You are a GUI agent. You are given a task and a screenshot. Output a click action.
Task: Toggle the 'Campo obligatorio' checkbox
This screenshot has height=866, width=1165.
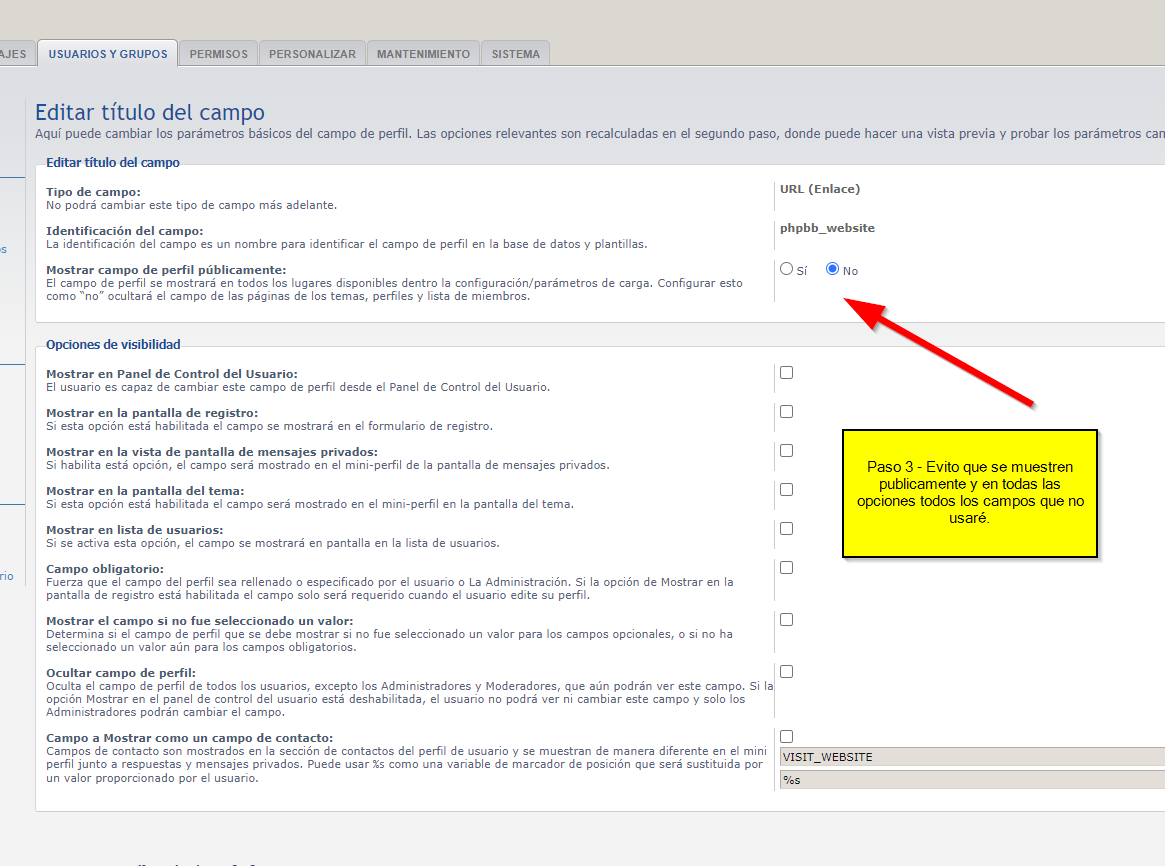(787, 568)
